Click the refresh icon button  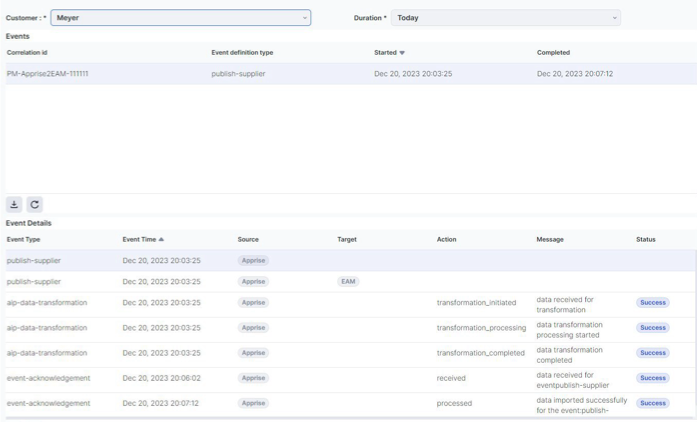(34, 204)
